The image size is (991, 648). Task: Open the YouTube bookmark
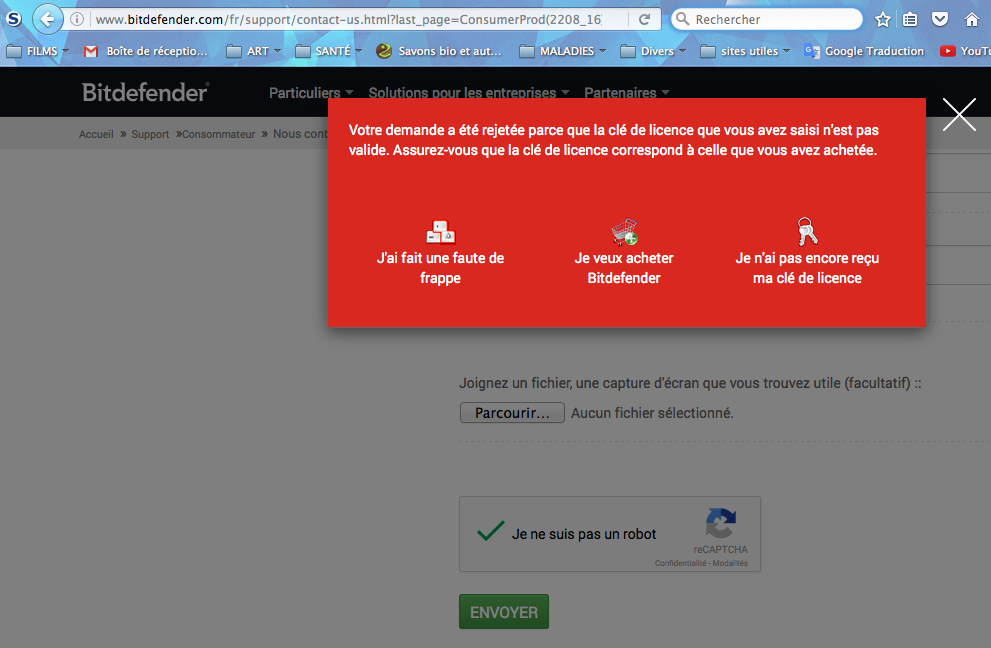[965, 51]
